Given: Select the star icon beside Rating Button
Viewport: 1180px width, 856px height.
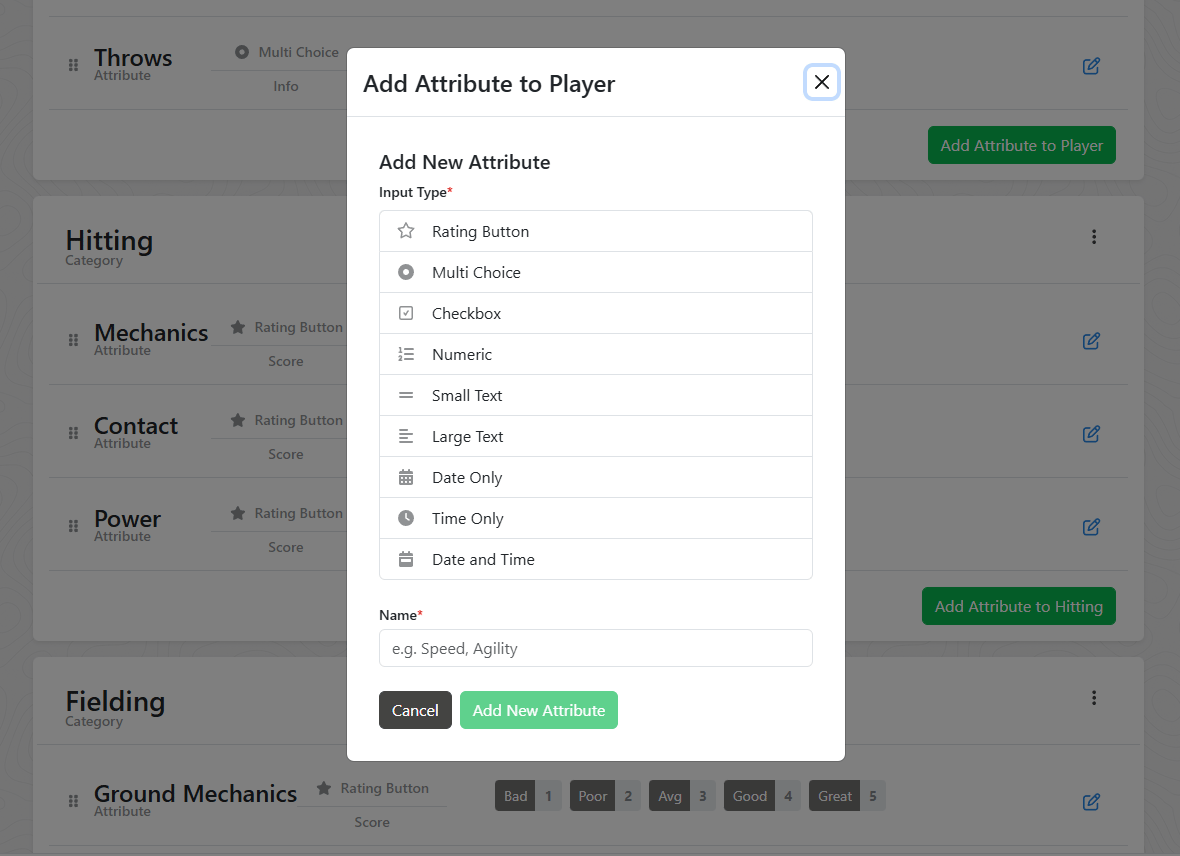Looking at the screenshot, I should click(x=405, y=231).
